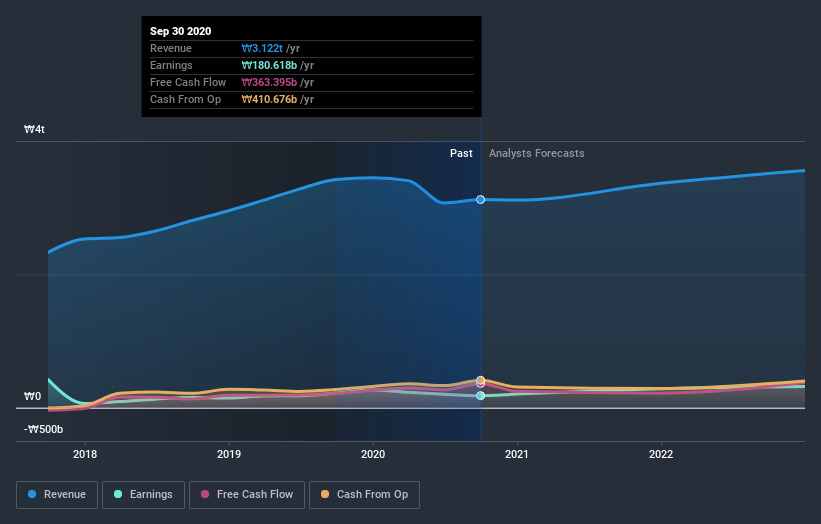
Task: Click the -₩500b y-axis label
Action: [43, 429]
